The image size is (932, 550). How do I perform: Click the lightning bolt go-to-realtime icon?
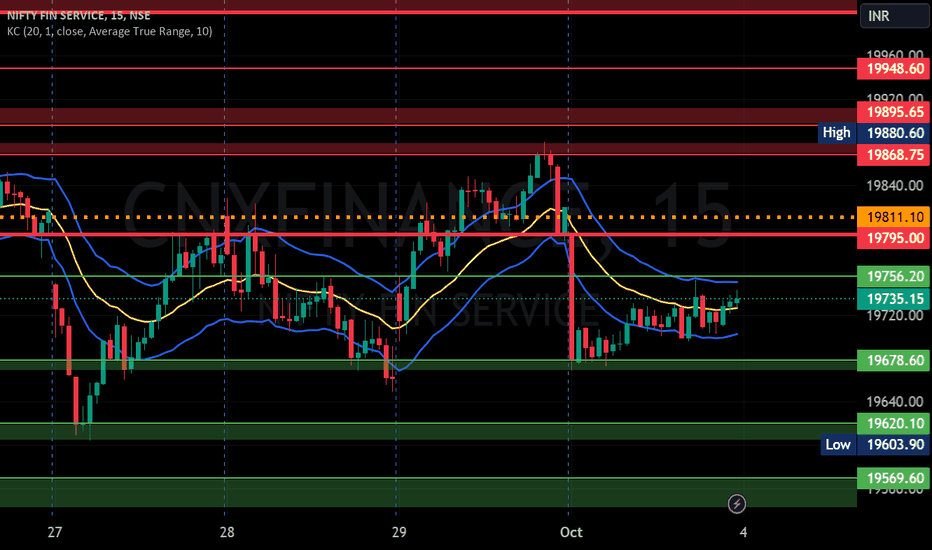(736, 504)
